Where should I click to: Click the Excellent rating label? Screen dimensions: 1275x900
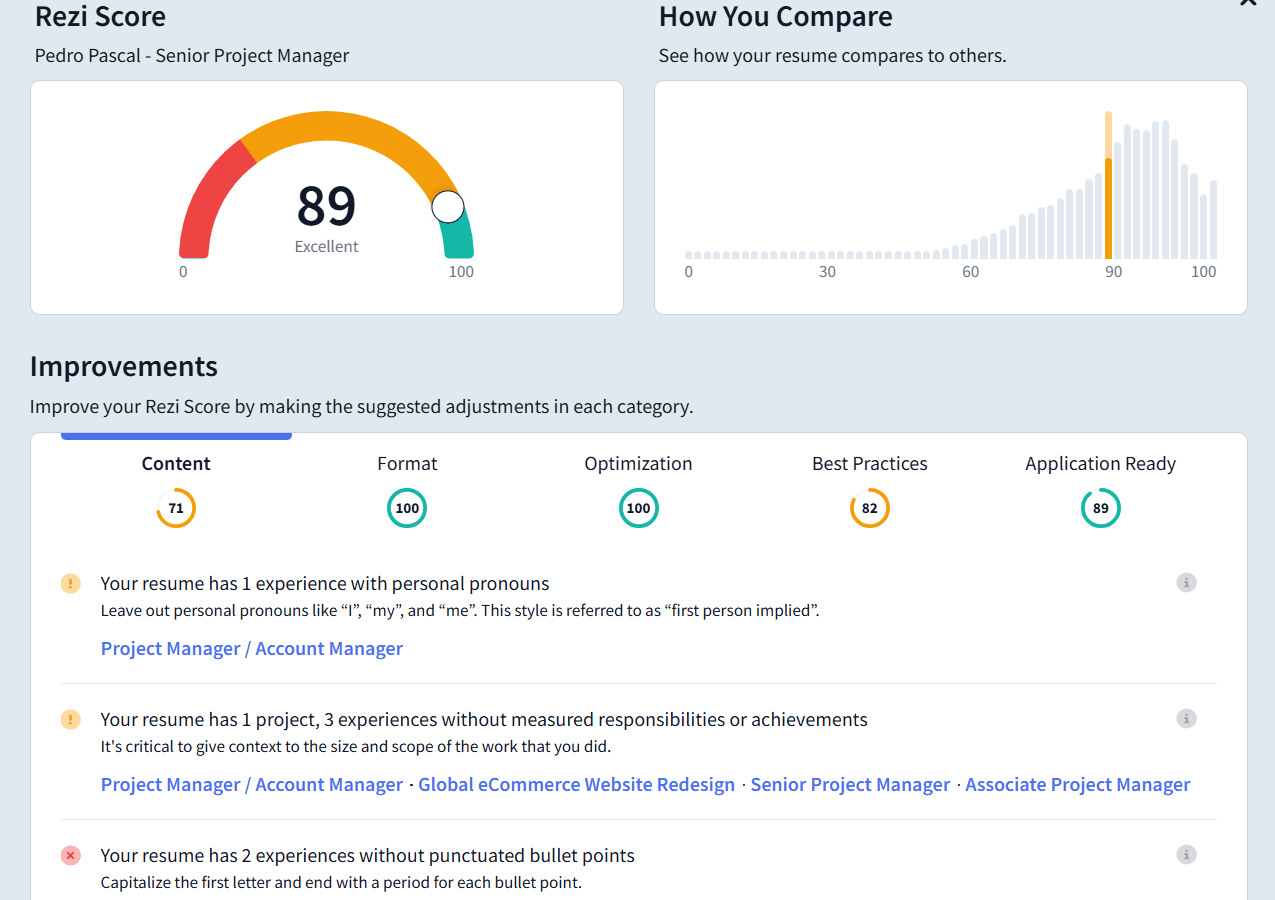[326, 247]
